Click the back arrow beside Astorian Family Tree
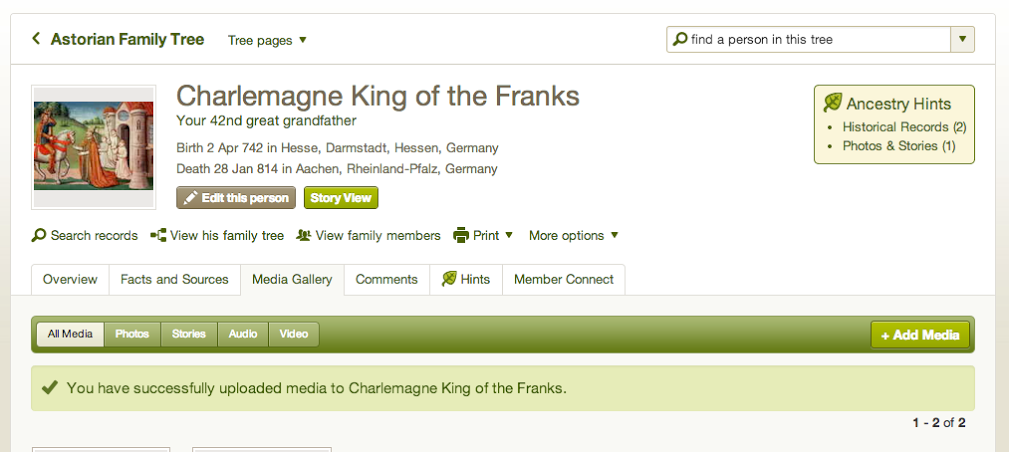This screenshot has width=1009, height=452. coord(36,39)
